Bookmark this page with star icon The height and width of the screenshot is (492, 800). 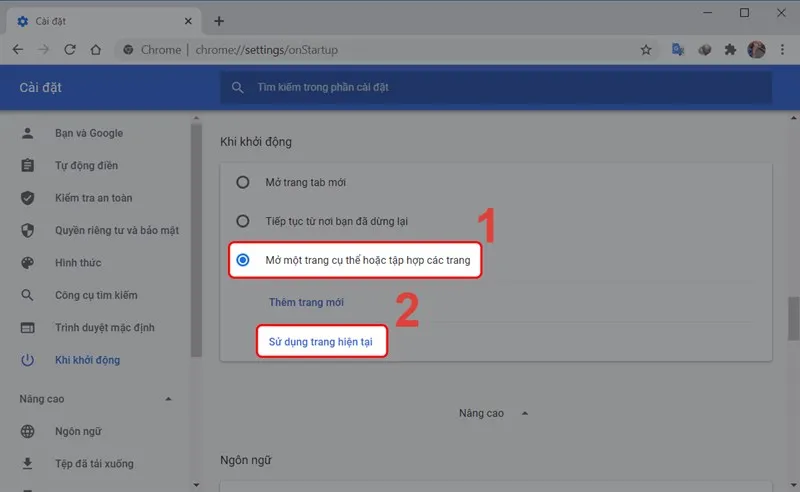[646, 50]
